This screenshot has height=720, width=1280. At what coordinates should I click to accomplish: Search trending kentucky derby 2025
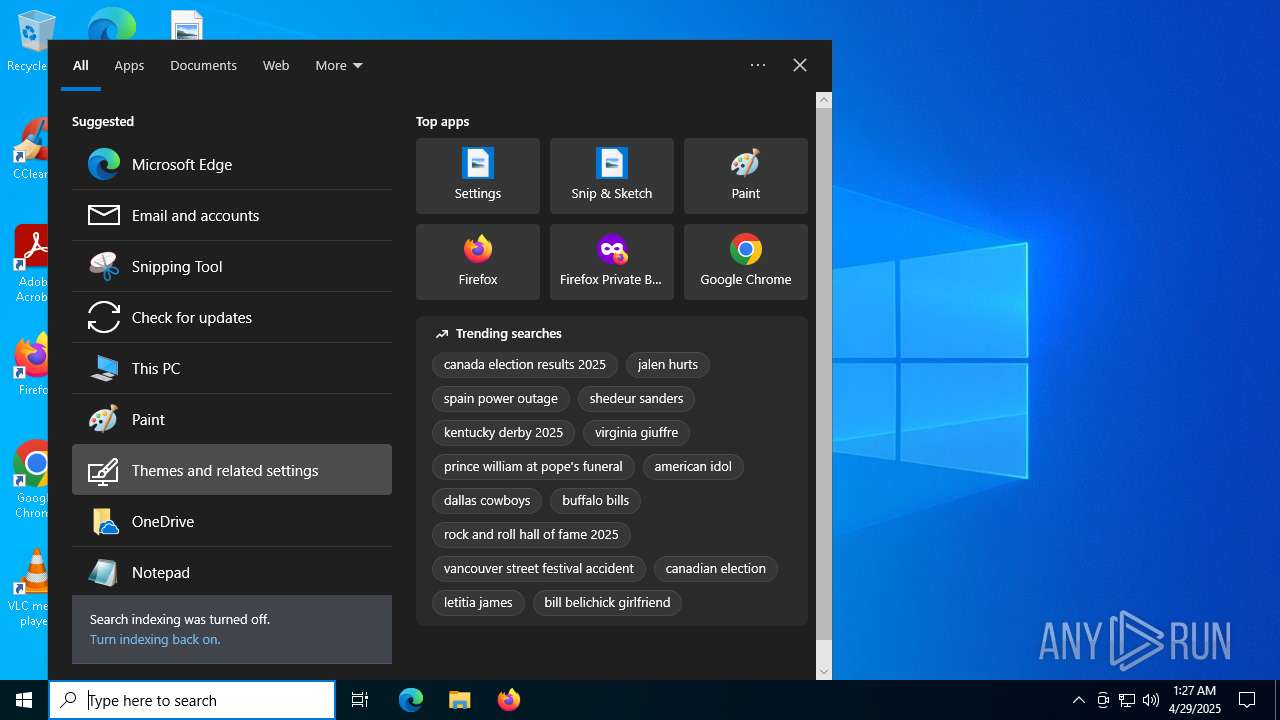point(503,433)
